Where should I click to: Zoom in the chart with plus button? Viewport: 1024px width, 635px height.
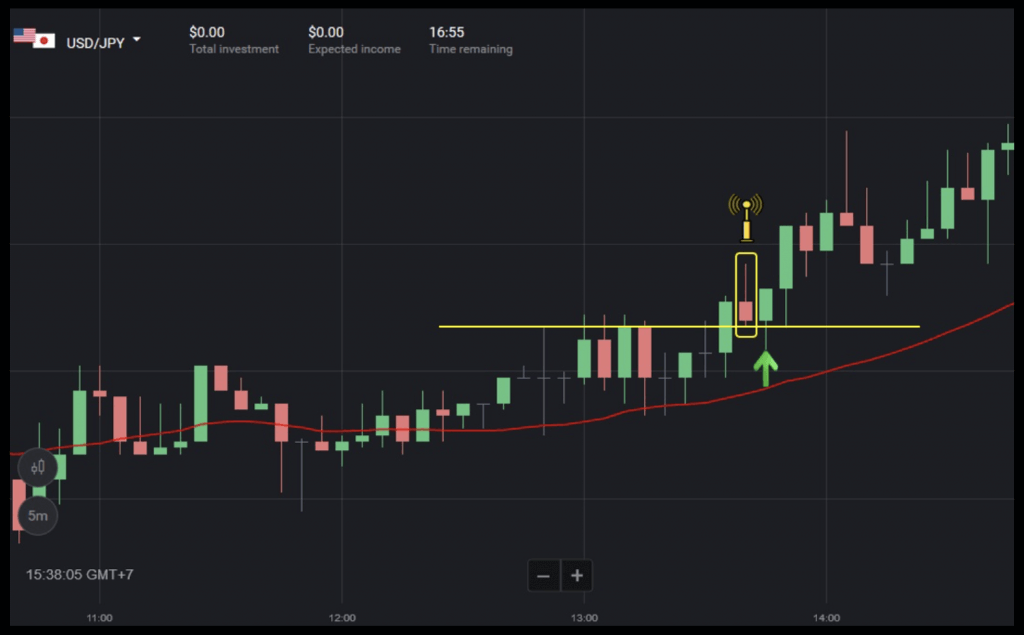click(x=577, y=576)
